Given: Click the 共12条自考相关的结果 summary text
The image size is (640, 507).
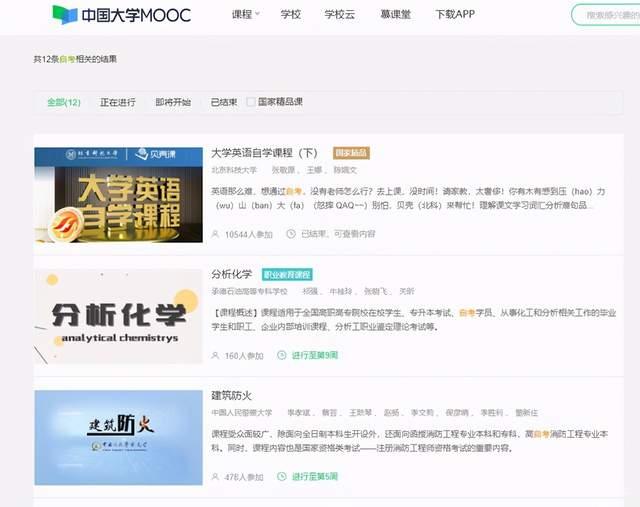Looking at the screenshot, I should (x=75, y=59).
